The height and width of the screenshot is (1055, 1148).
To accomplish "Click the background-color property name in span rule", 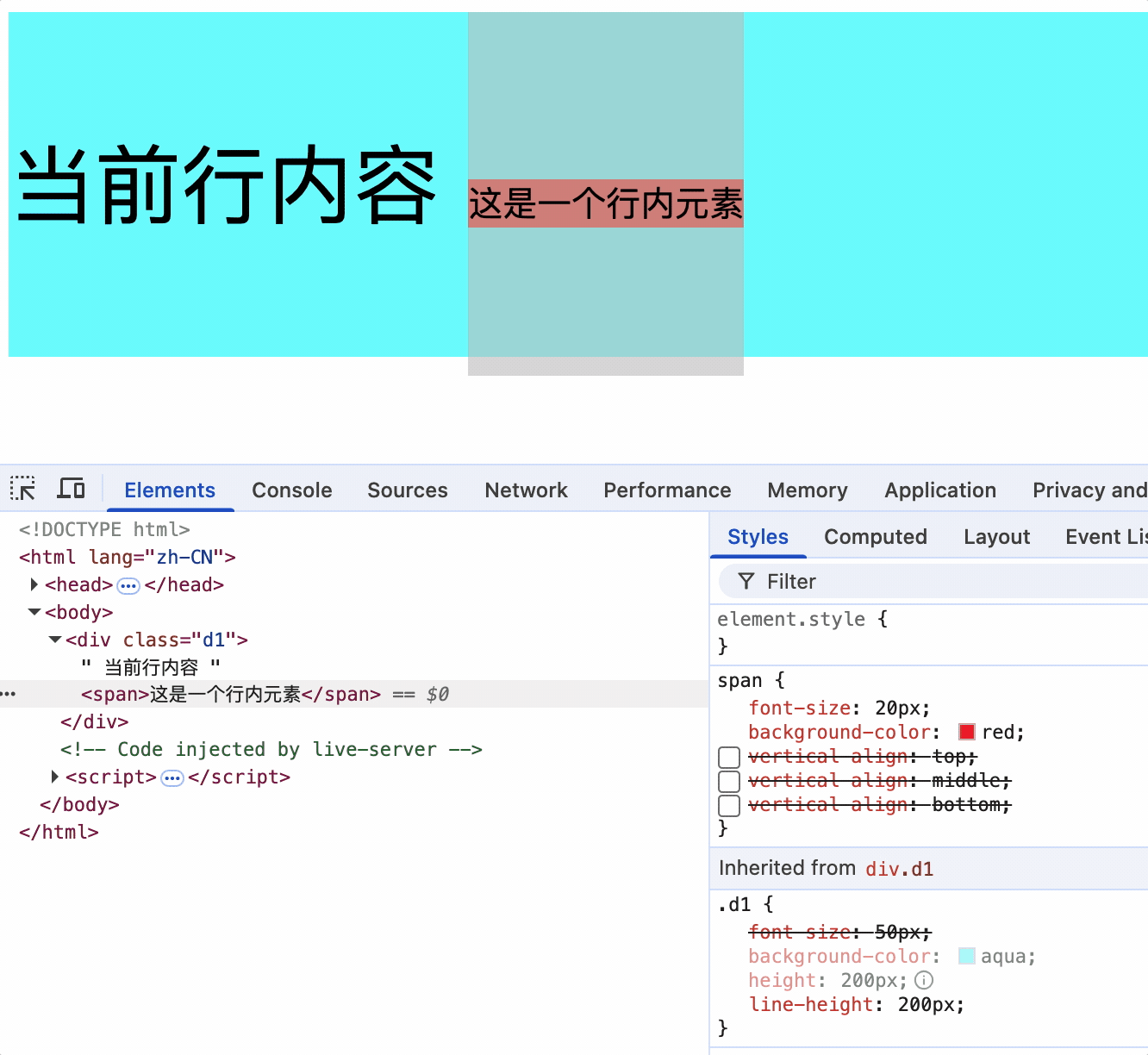I will 839,732.
